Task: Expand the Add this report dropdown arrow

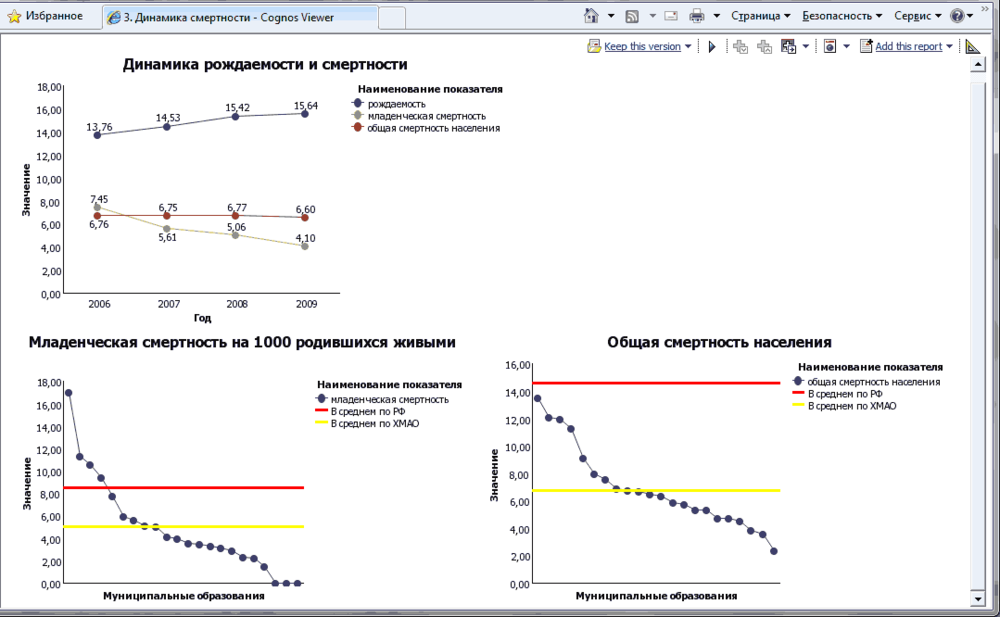Action: coord(949,47)
